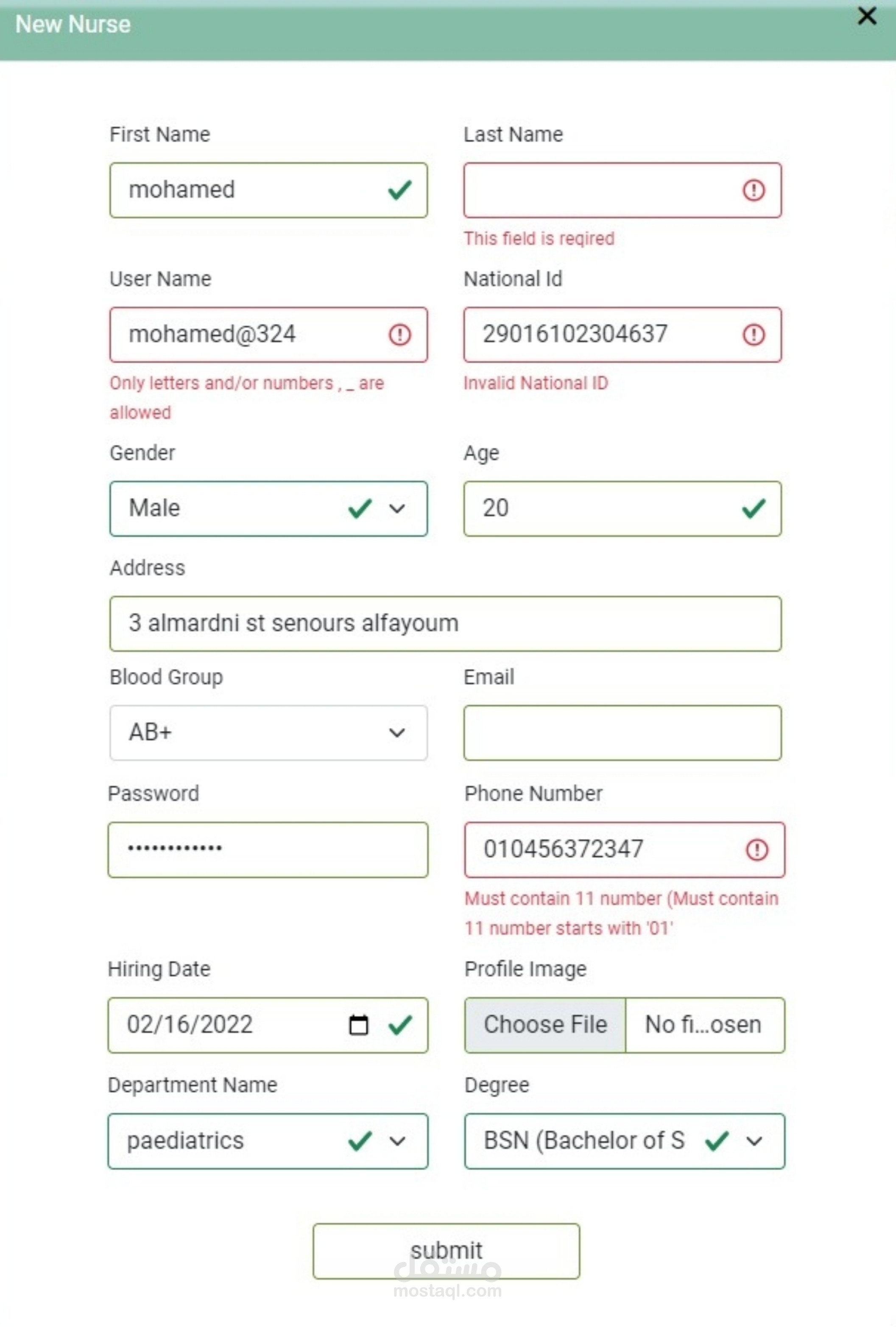Click the National Id error icon
The height and width of the screenshot is (1327, 896).
(x=753, y=335)
